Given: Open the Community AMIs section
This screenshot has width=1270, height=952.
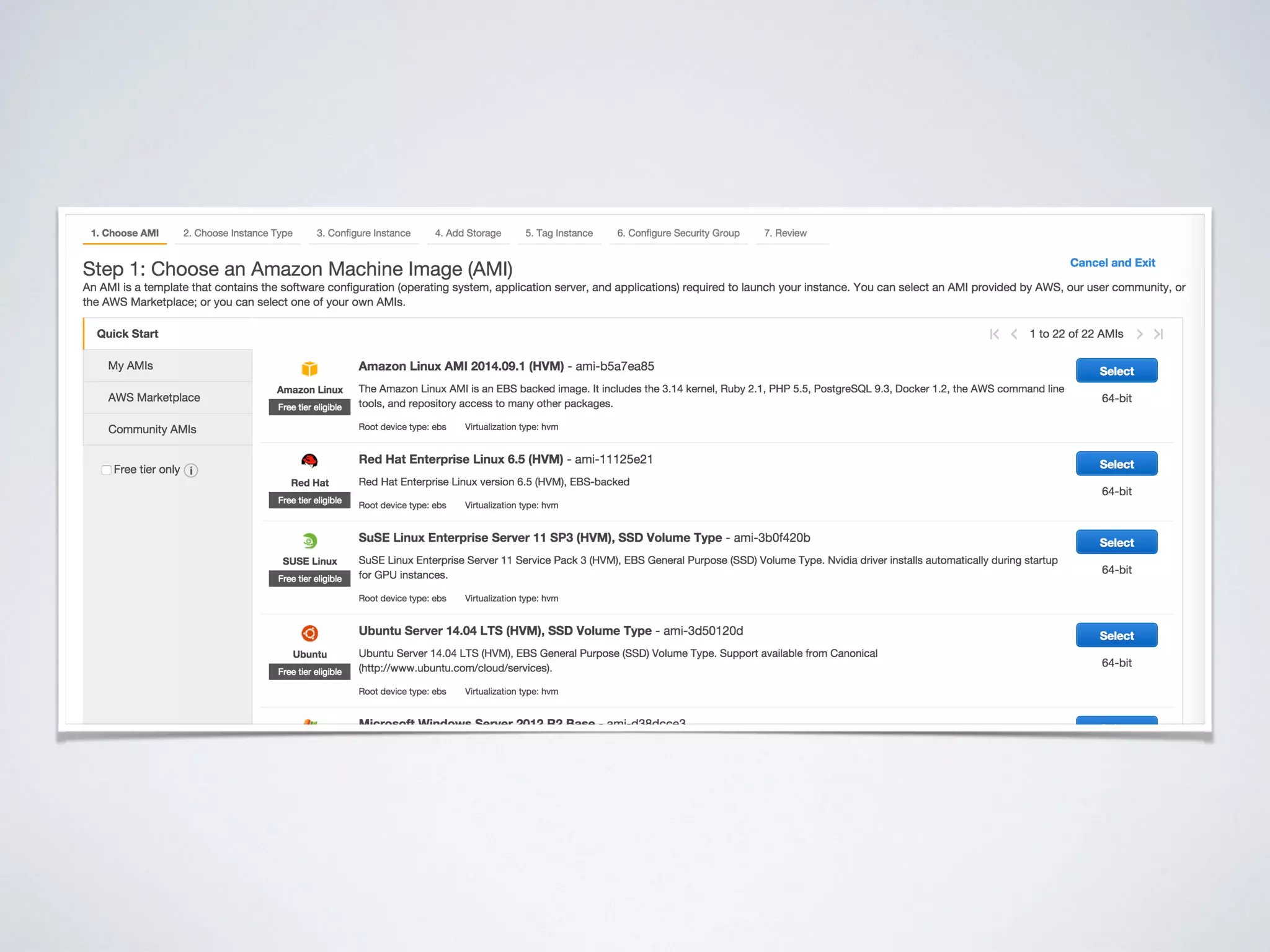Looking at the screenshot, I should pyautogui.click(x=152, y=430).
